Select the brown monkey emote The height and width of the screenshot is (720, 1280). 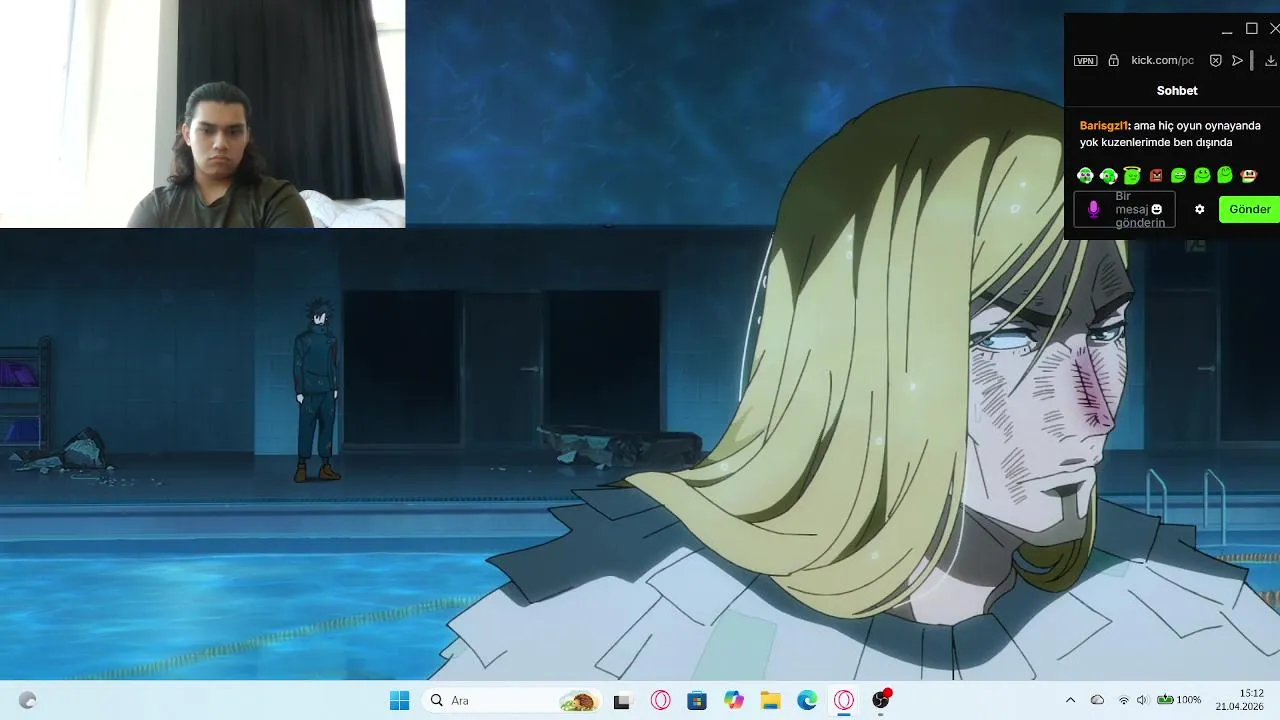coord(1248,176)
